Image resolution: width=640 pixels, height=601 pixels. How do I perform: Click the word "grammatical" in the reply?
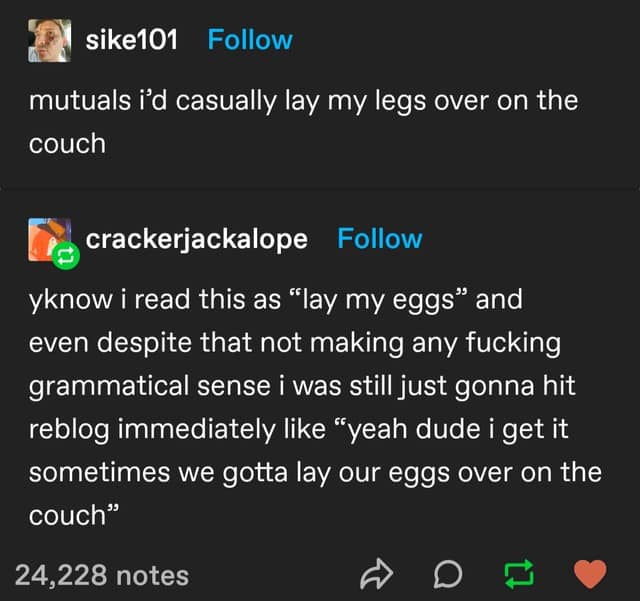tap(109, 387)
